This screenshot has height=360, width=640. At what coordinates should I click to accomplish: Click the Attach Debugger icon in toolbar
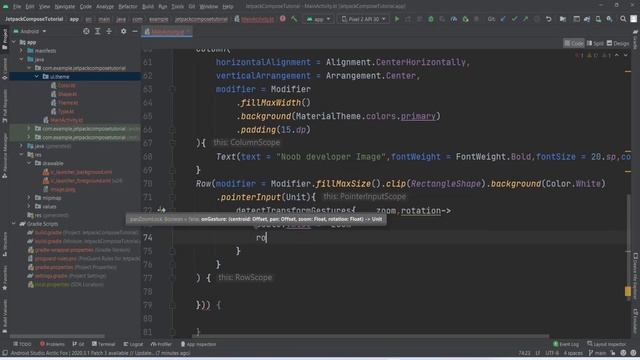tap(465, 19)
